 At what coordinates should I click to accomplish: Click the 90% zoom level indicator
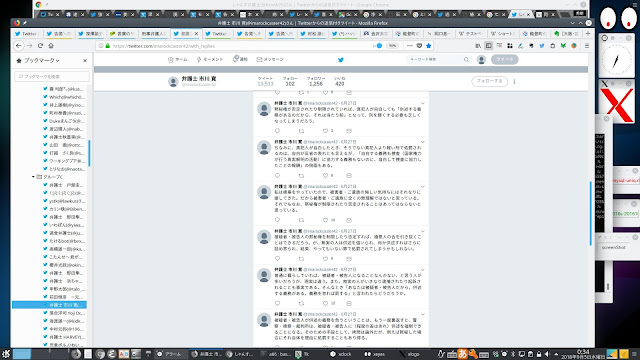pyautogui.click(x=392, y=46)
